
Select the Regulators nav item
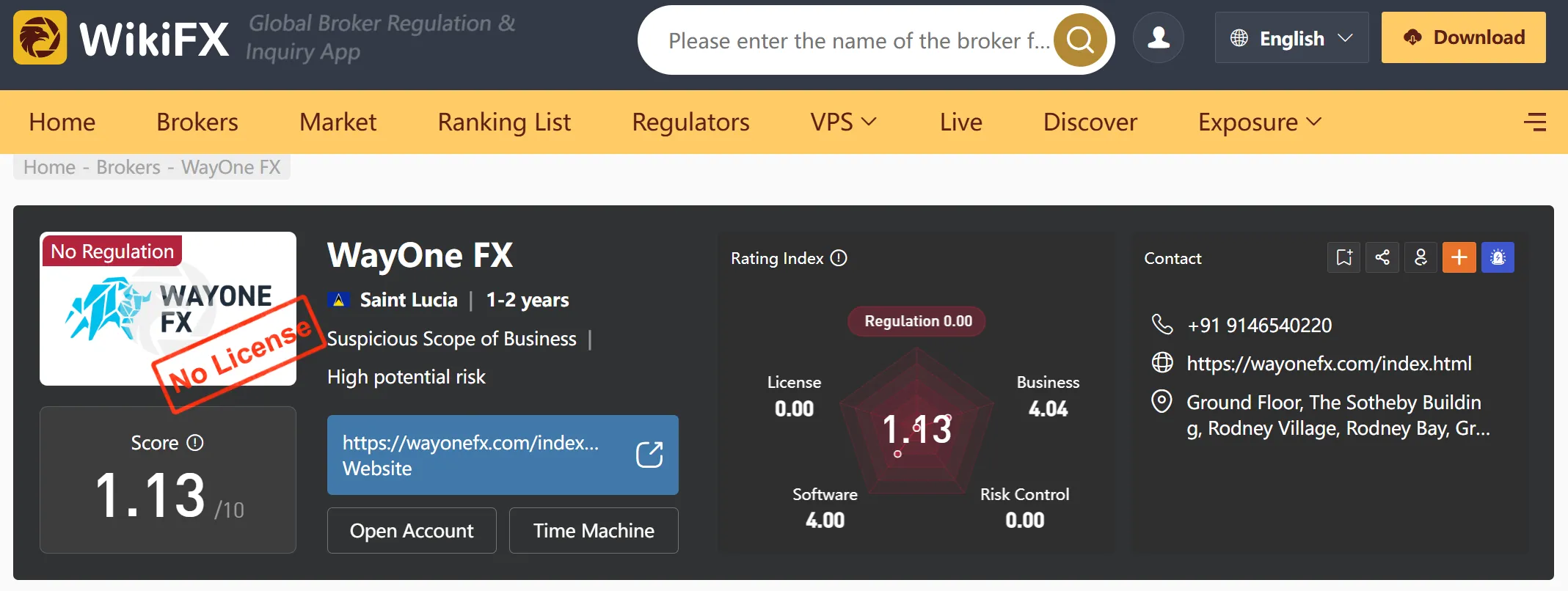coord(690,122)
